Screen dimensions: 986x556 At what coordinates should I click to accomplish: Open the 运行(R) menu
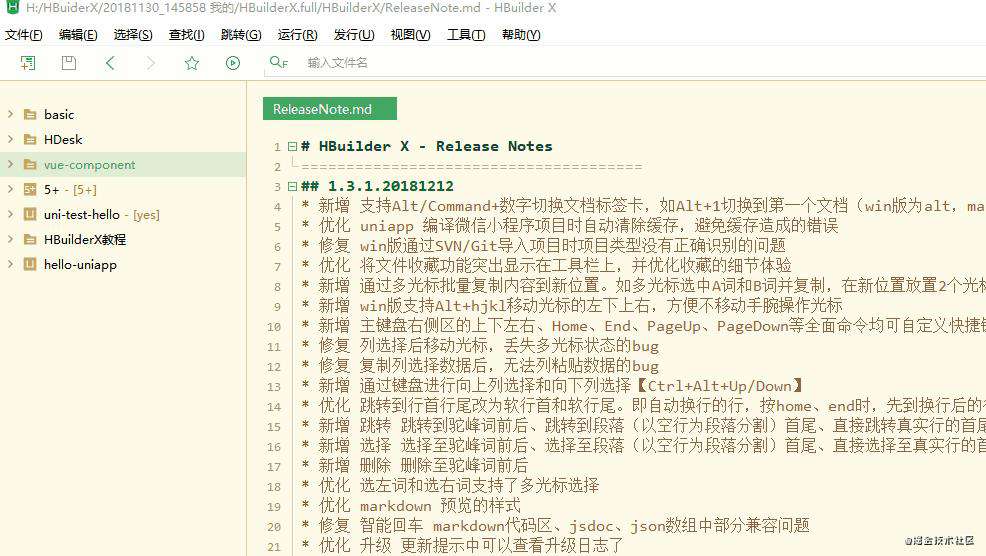pyautogui.click(x=297, y=35)
